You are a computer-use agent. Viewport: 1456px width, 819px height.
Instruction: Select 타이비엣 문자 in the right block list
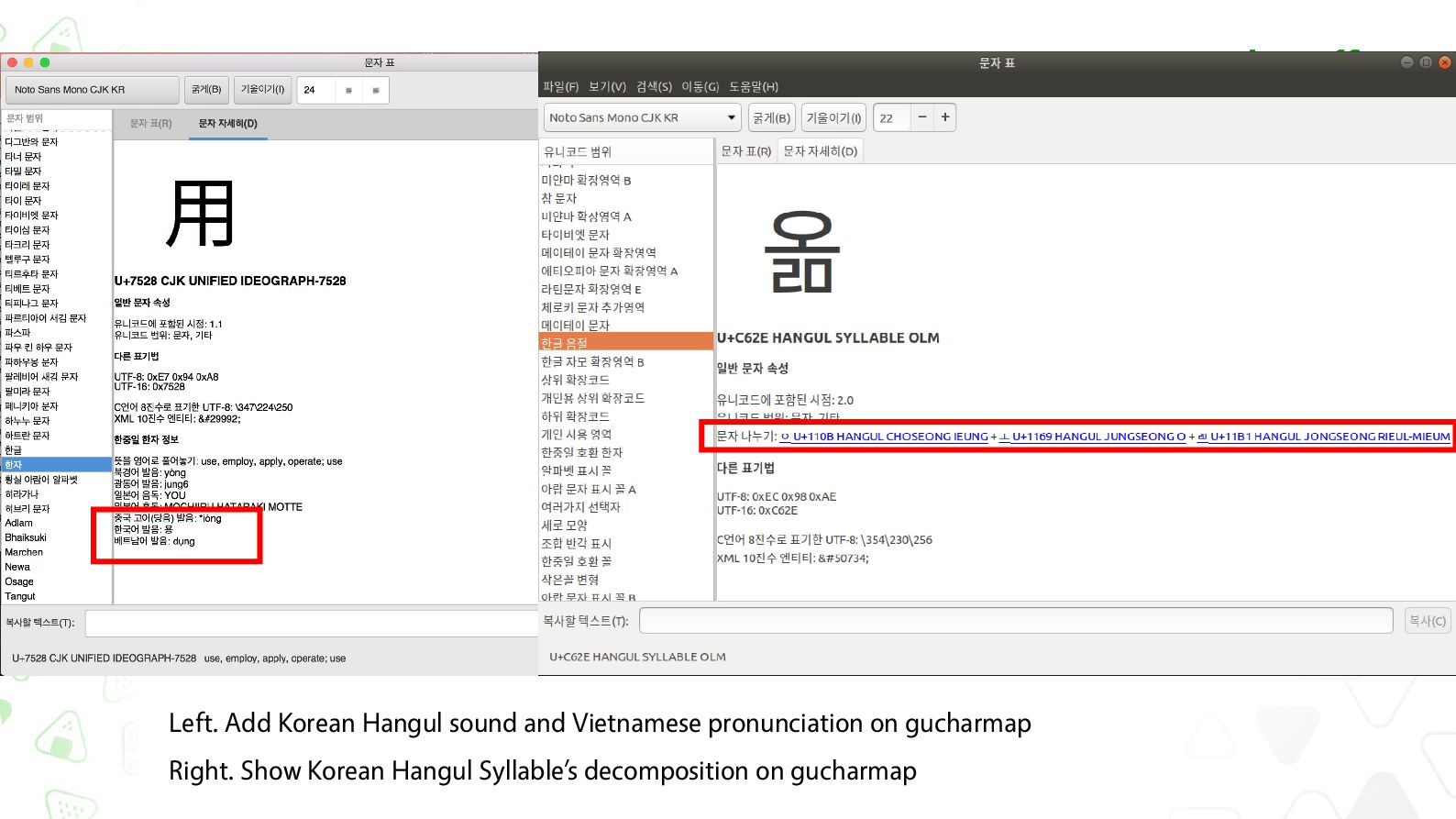tap(626, 235)
